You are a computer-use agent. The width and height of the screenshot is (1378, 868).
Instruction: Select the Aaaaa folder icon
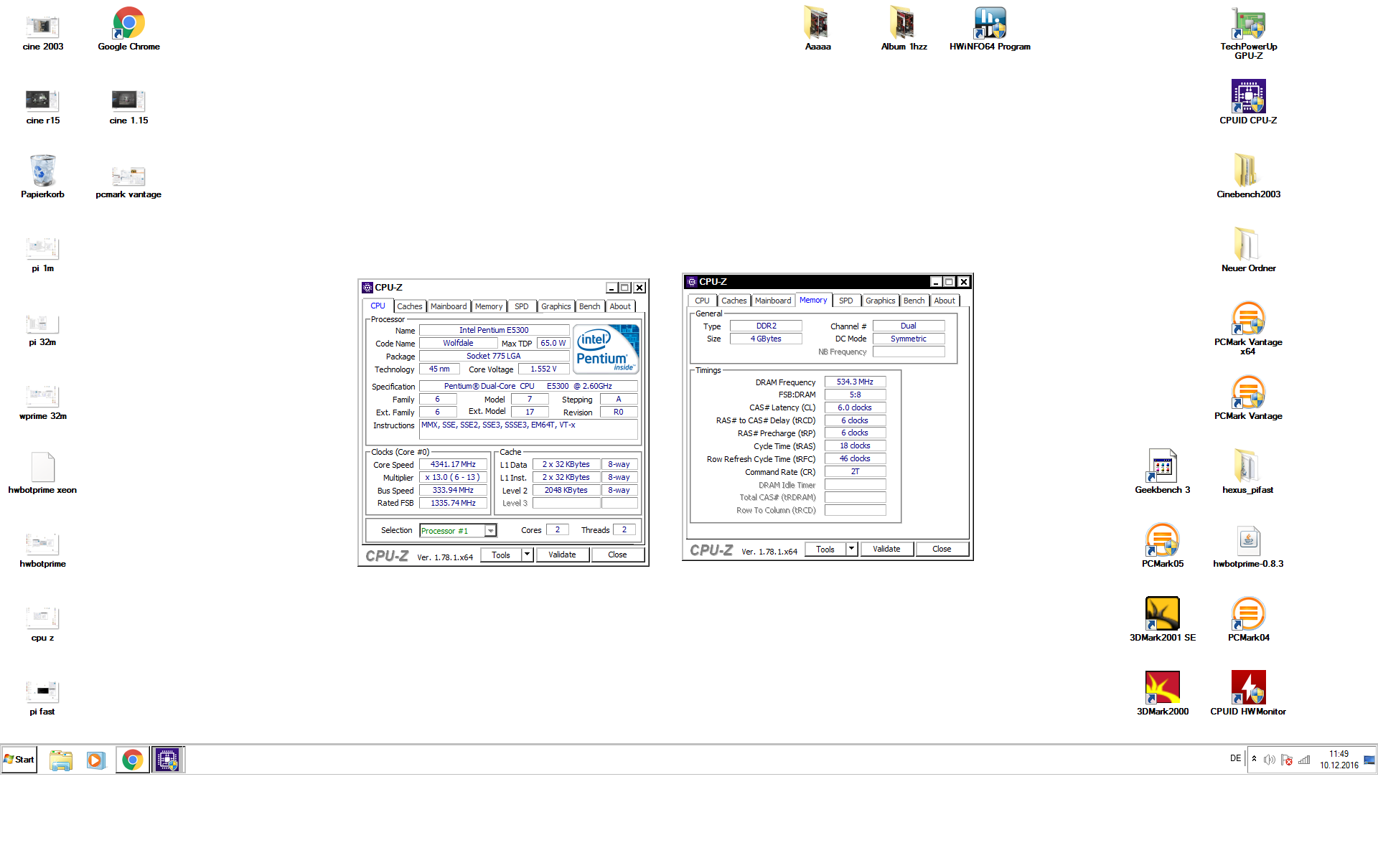(817, 29)
